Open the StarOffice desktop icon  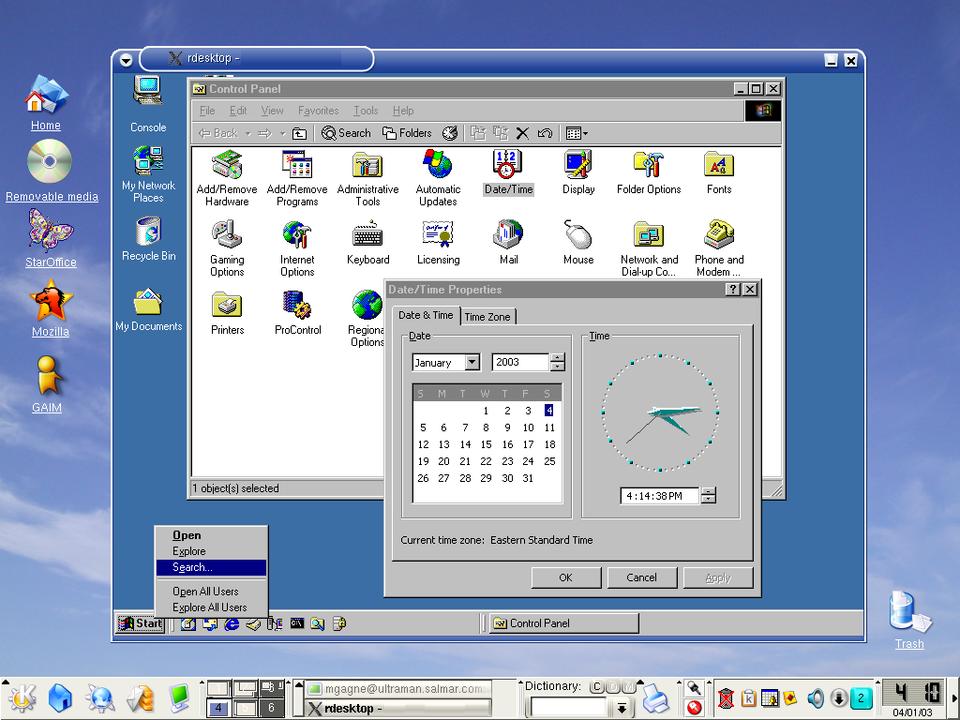(50, 233)
